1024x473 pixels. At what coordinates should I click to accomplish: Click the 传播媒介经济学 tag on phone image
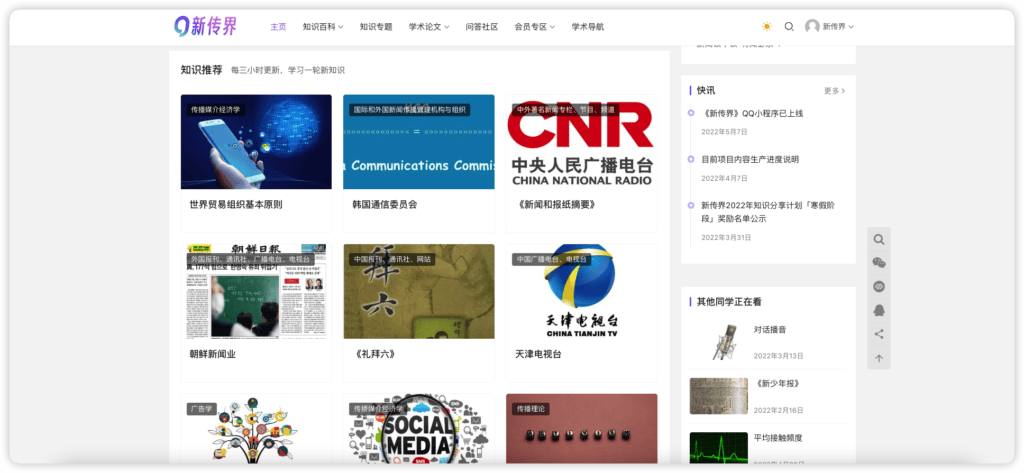(216, 110)
